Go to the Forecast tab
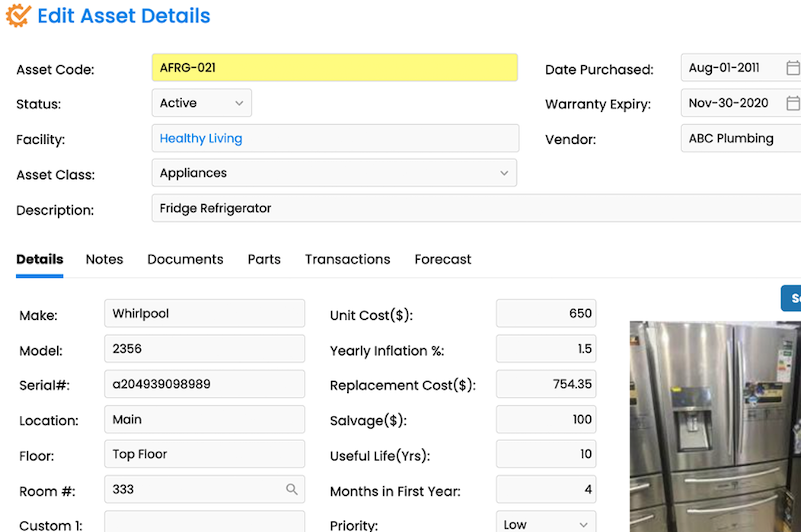This screenshot has width=801, height=532. point(442,259)
